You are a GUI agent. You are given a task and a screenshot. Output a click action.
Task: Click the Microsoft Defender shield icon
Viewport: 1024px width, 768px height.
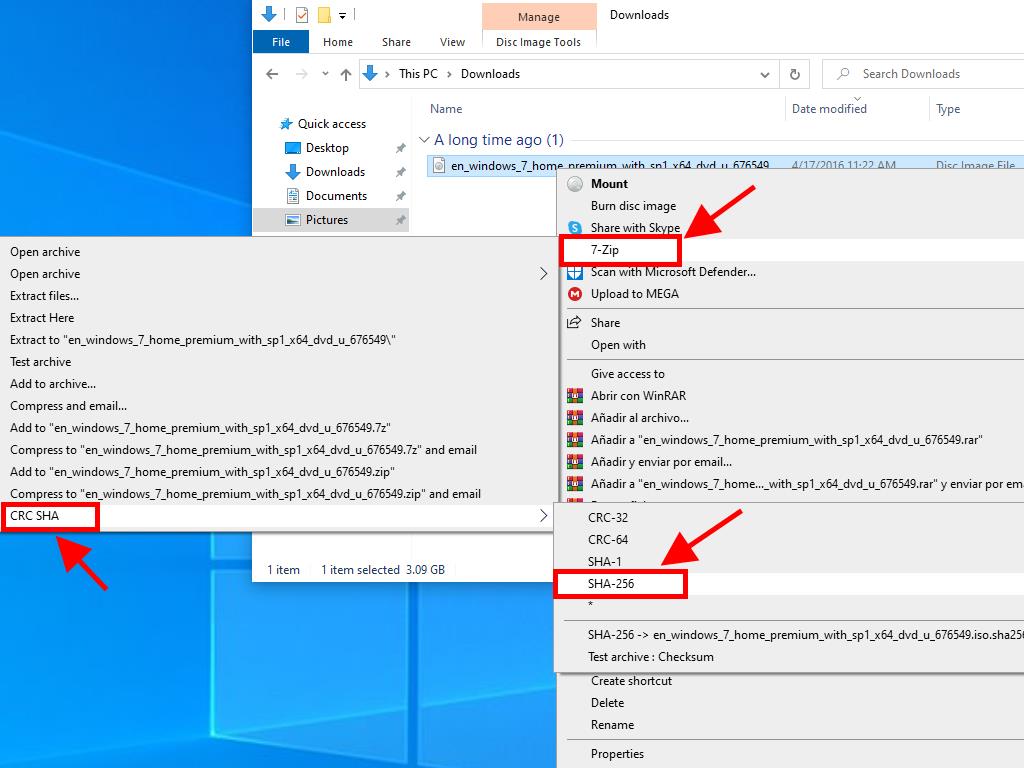(575, 272)
